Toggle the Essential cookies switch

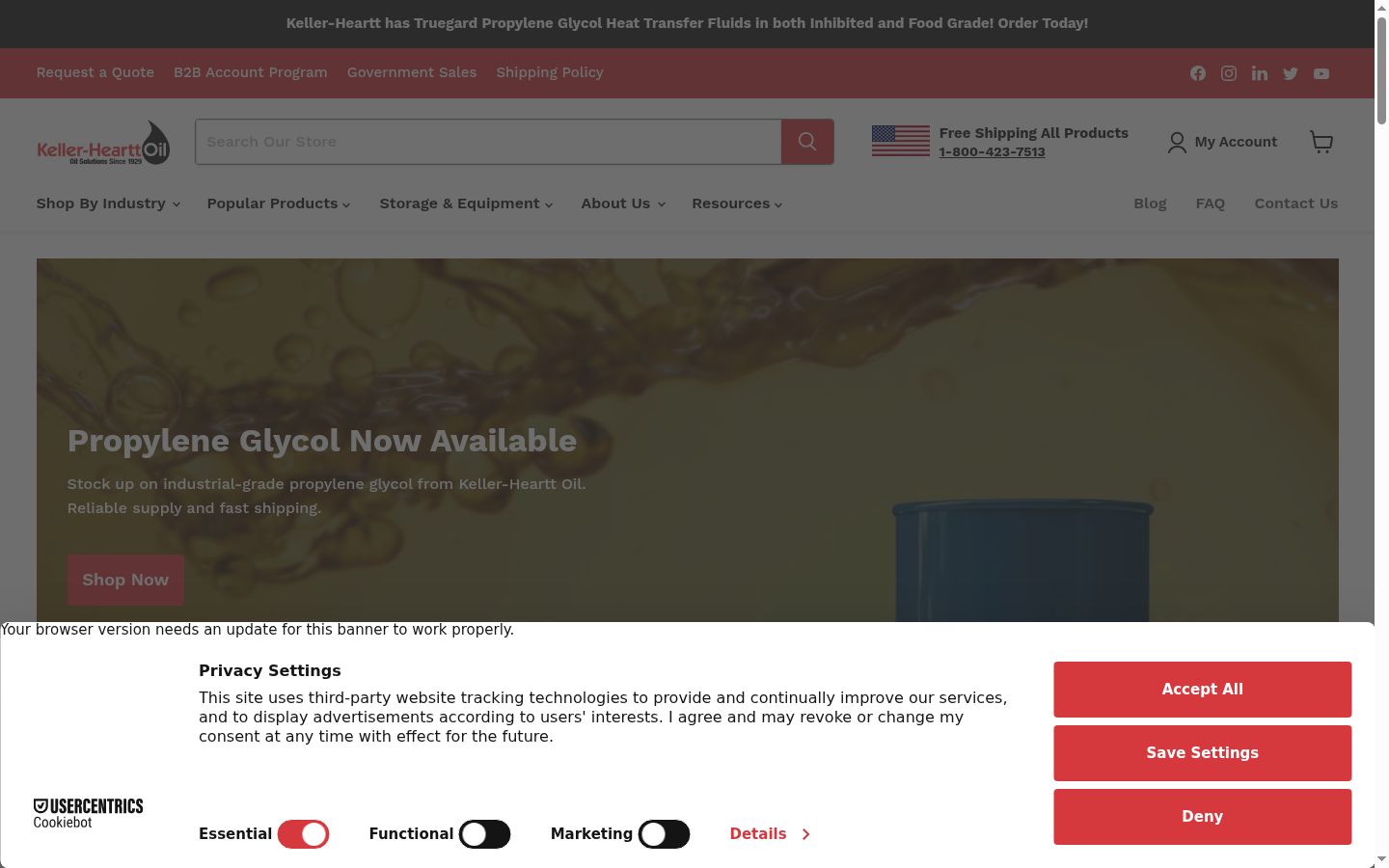point(303,834)
